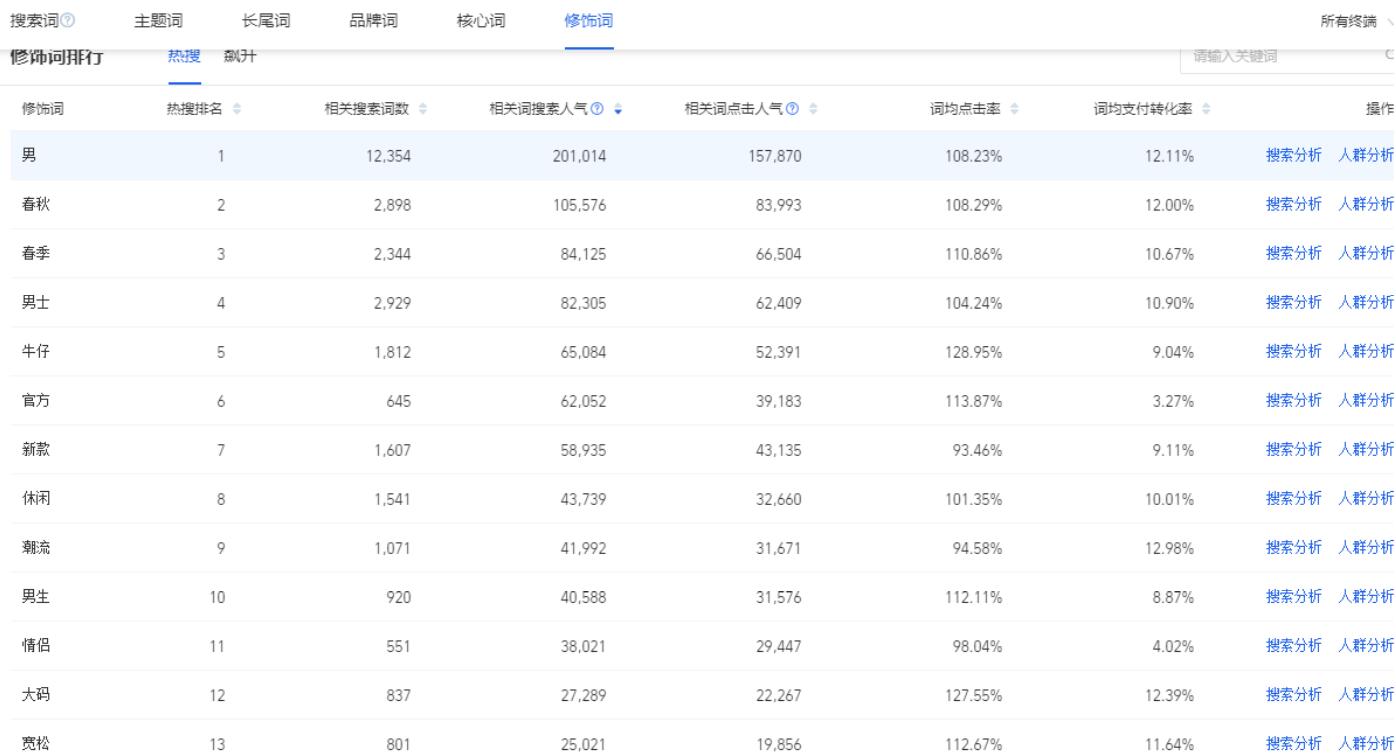
Task: Open 人群分析 for 春季 row
Action: tap(1366, 253)
